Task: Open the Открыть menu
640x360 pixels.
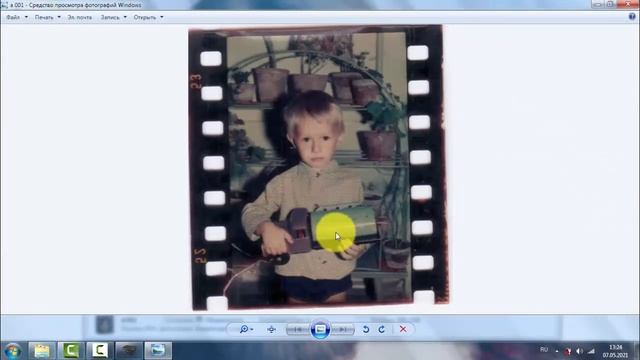Action: pos(148,17)
